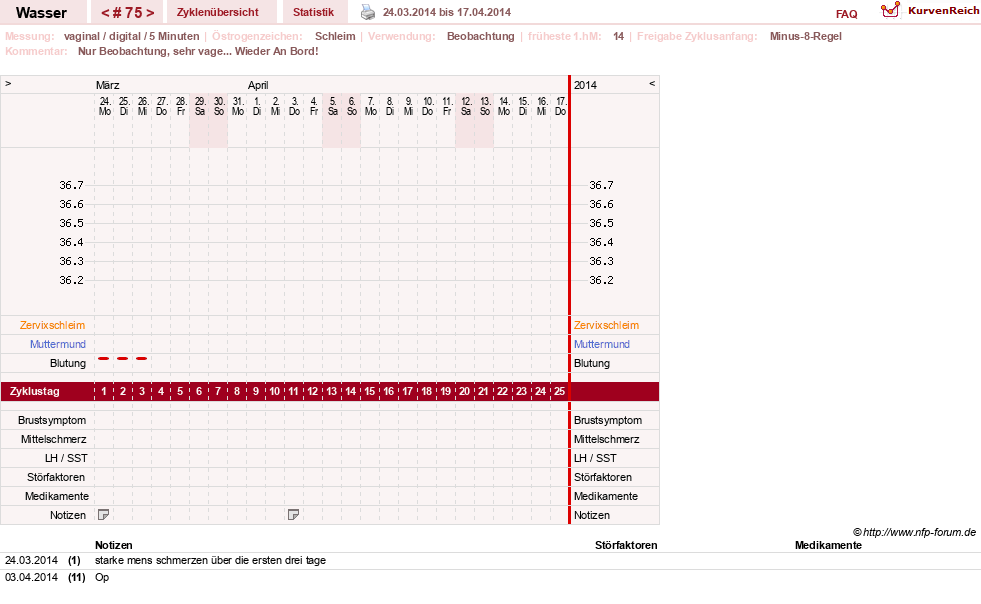Click the 'vaginal / digital / 5 Minuten' value
Viewport: 981px width, 604px height.
point(131,36)
